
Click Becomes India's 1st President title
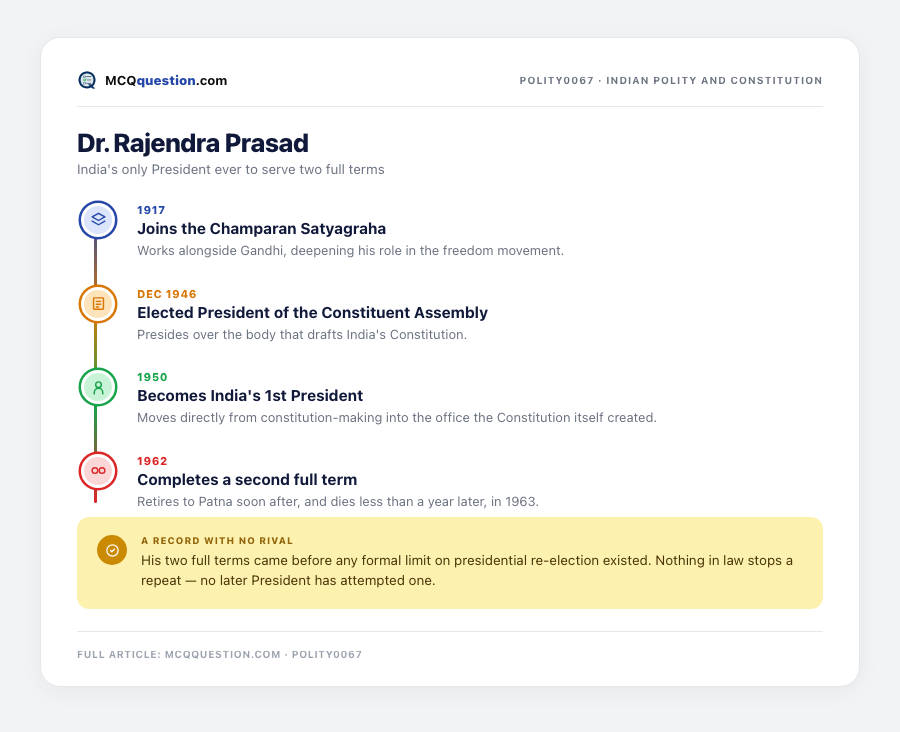(x=250, y=396)
